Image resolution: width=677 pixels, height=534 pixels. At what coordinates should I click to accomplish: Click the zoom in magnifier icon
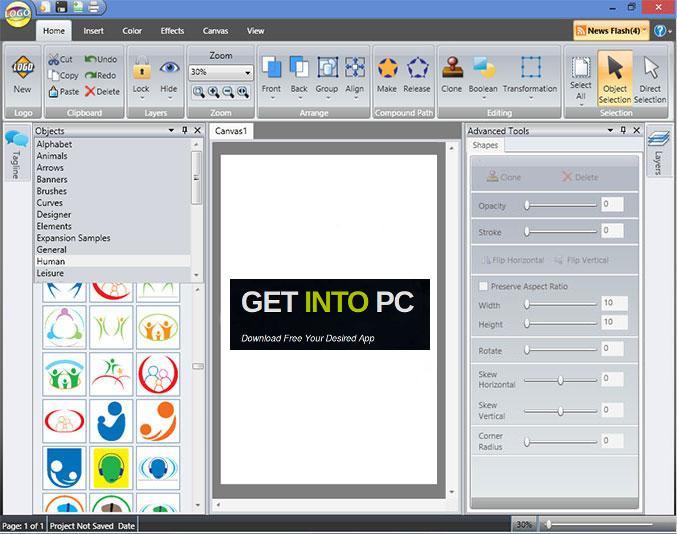coord(213,92)
